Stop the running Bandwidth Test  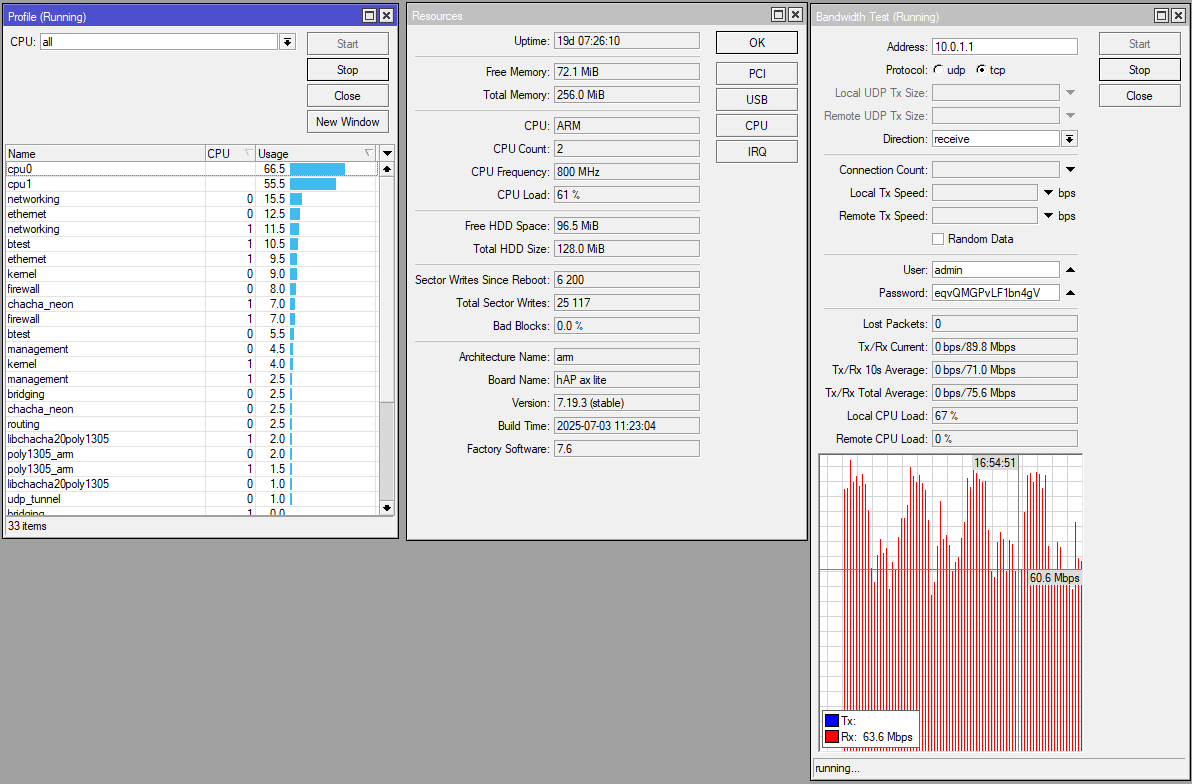1139,70
